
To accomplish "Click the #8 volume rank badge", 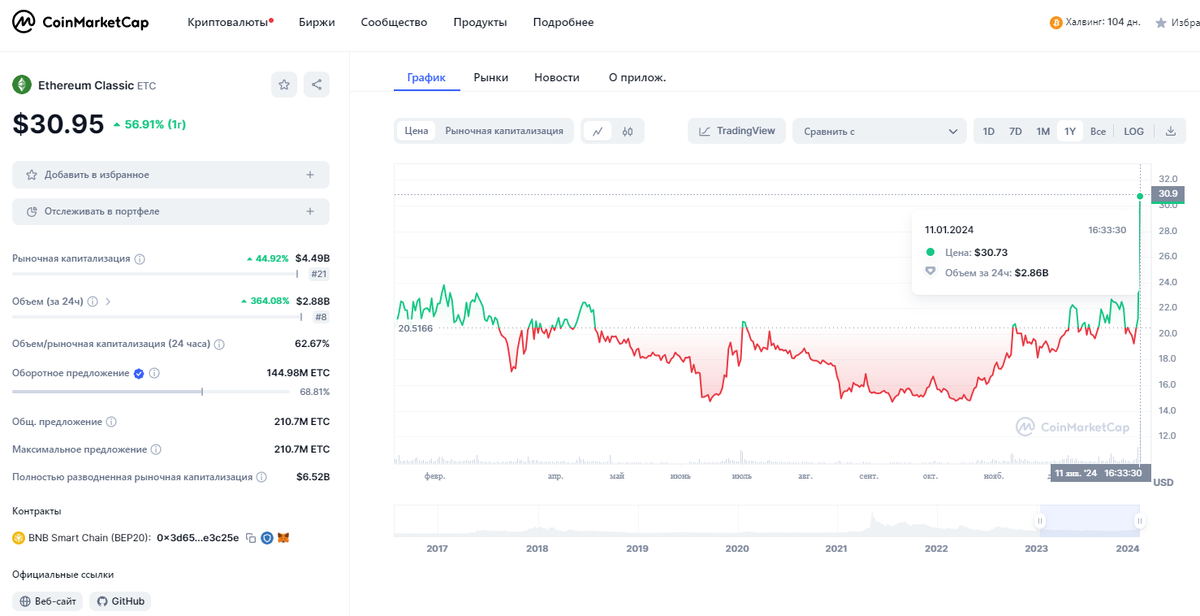I will [x=322, y=317].
